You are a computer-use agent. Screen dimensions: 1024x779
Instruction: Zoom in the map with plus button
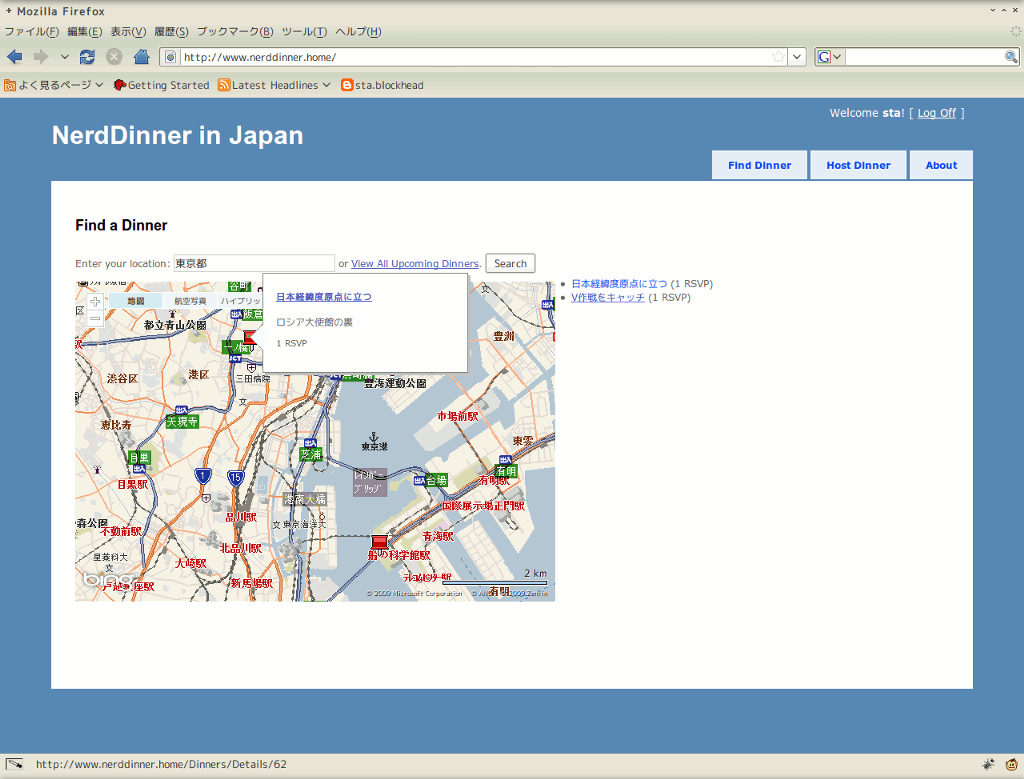95,302
